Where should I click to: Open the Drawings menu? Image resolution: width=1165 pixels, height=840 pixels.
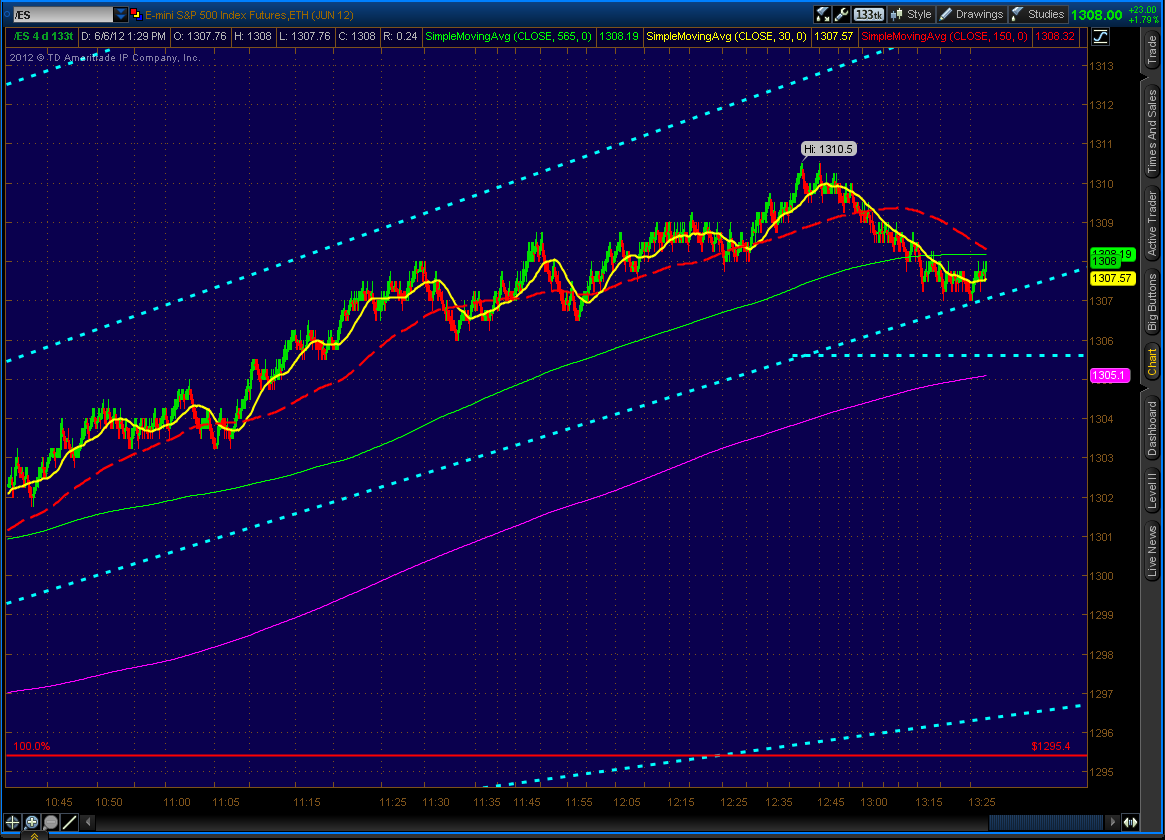pyautogui.click(x=971, y=14)
